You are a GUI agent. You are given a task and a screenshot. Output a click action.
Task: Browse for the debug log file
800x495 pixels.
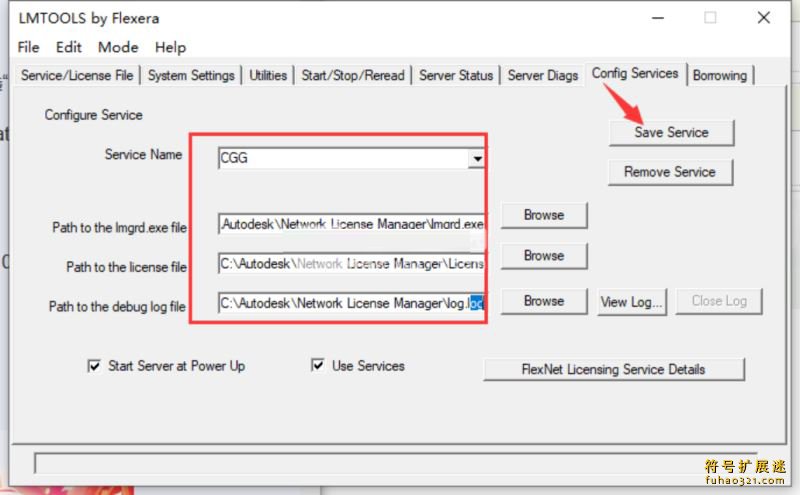pyautogui.click(x=544, y=301)
